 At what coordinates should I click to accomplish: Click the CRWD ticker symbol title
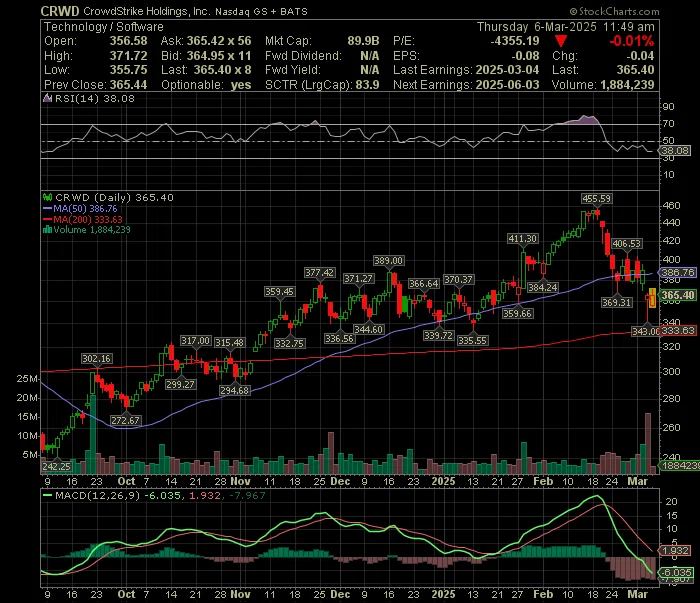60,11
